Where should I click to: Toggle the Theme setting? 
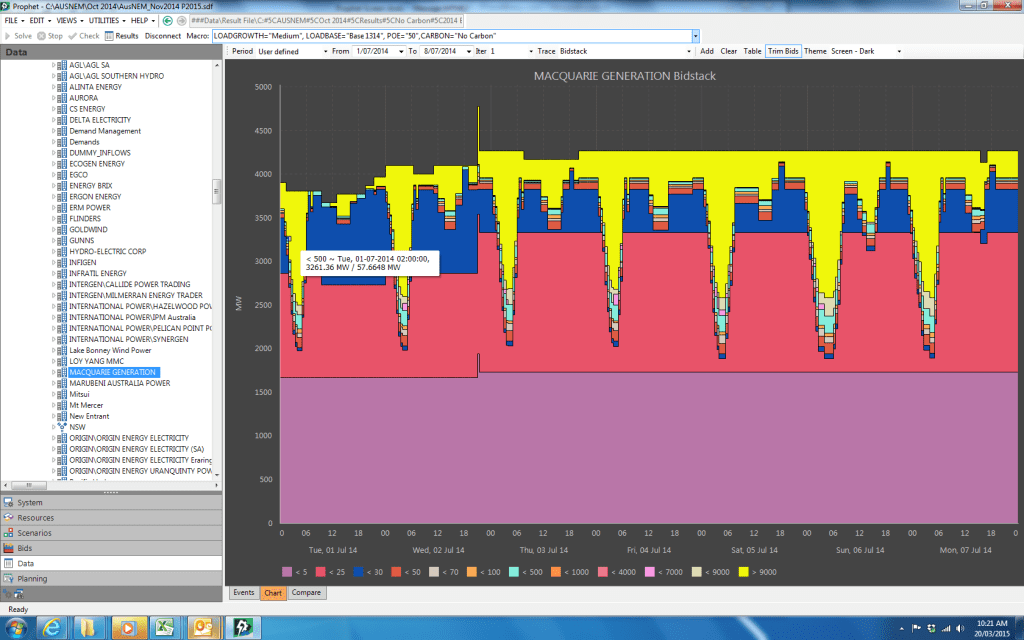click(x=816, y=52)
